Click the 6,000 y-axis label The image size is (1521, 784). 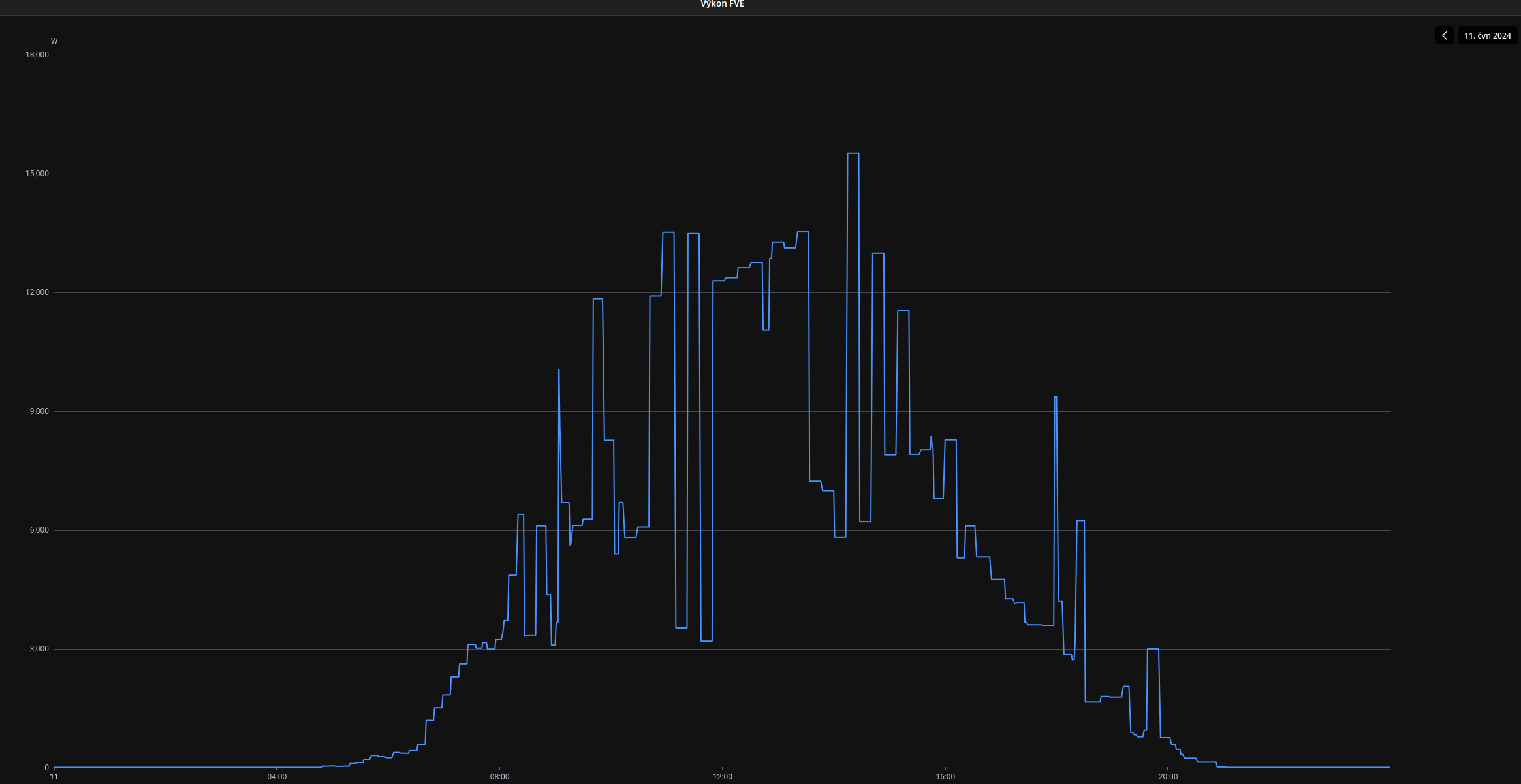coord(39,530)
